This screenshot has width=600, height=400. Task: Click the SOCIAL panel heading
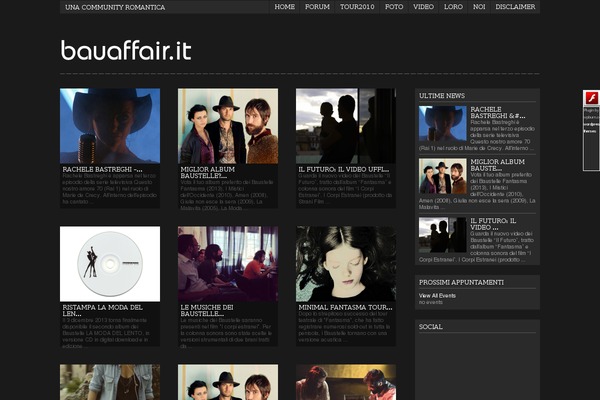pos(430,327)
